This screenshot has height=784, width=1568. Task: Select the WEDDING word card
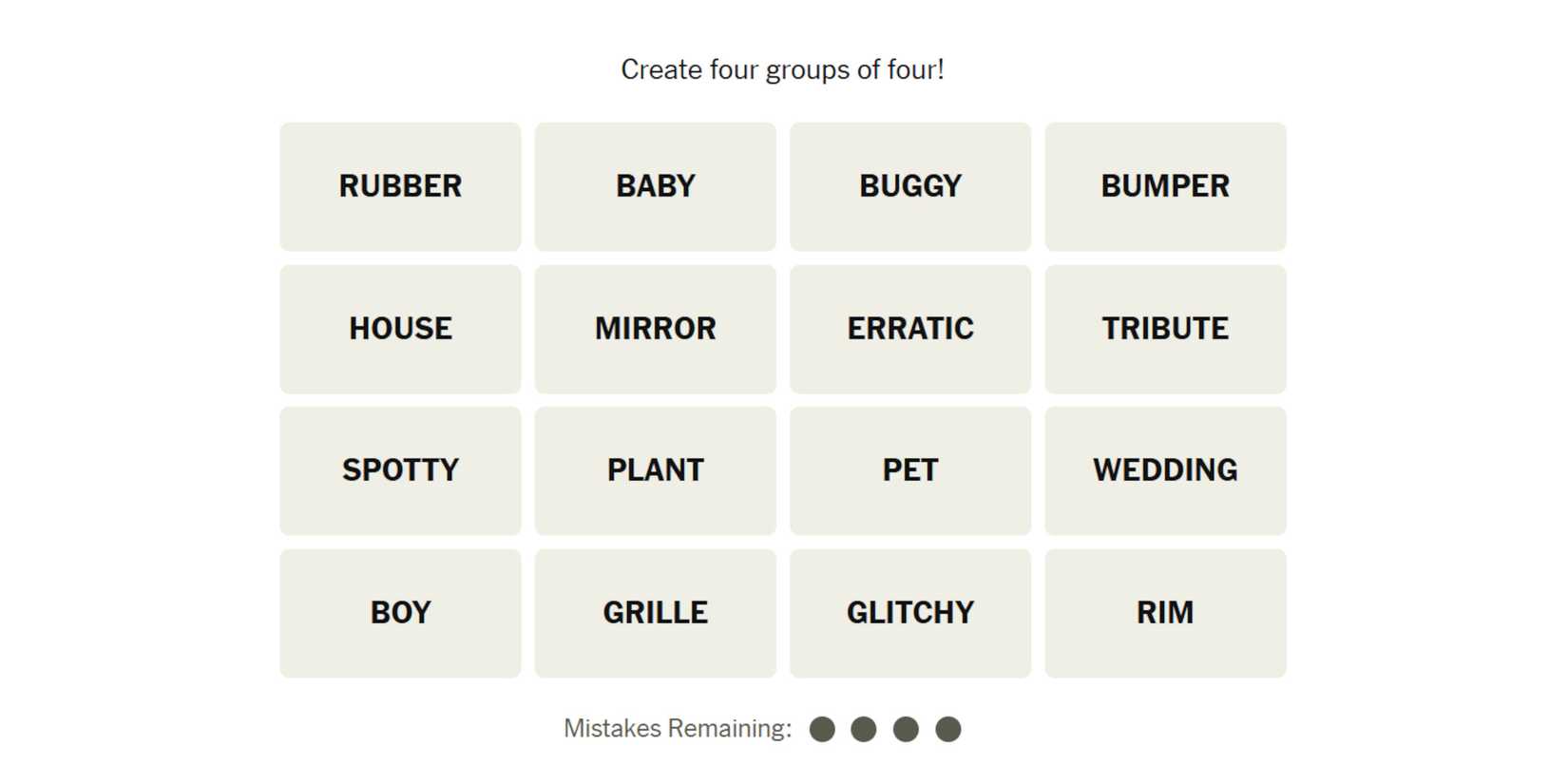(x=1165, y=470)
